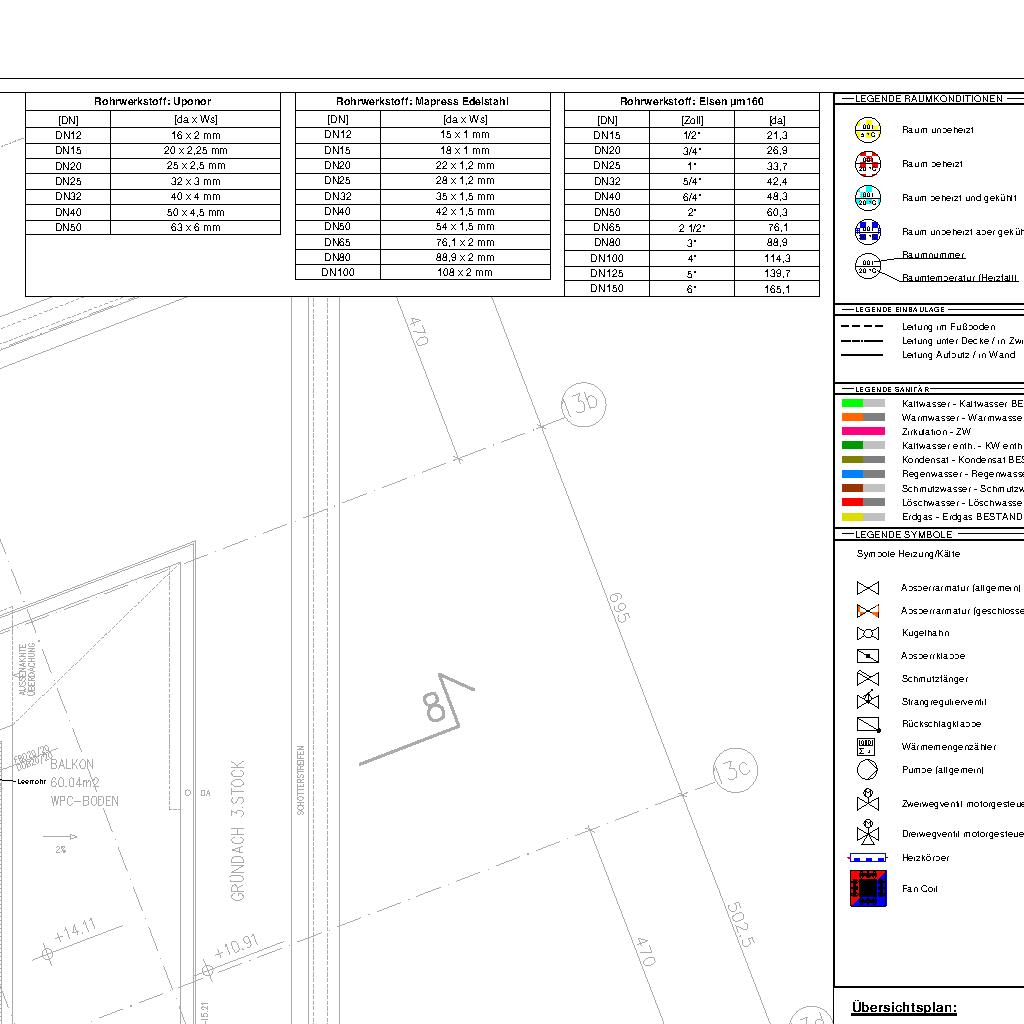Click the Rohrwerkstoff: Uponor table header
The width and height of the screenshot is (1024, 1024).
tap(153, 101)
